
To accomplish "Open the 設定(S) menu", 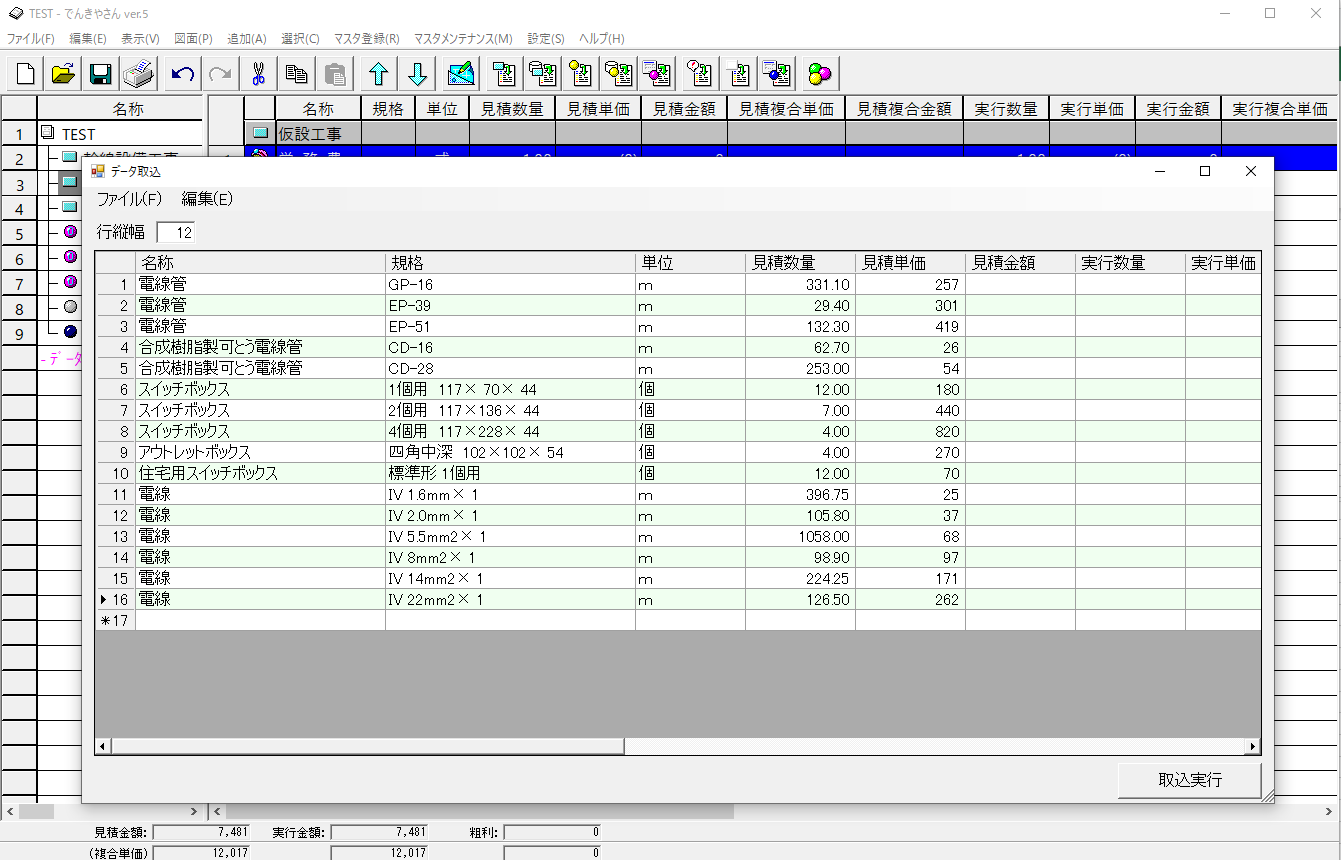I will pyautogui.click(x=546, y=39).
